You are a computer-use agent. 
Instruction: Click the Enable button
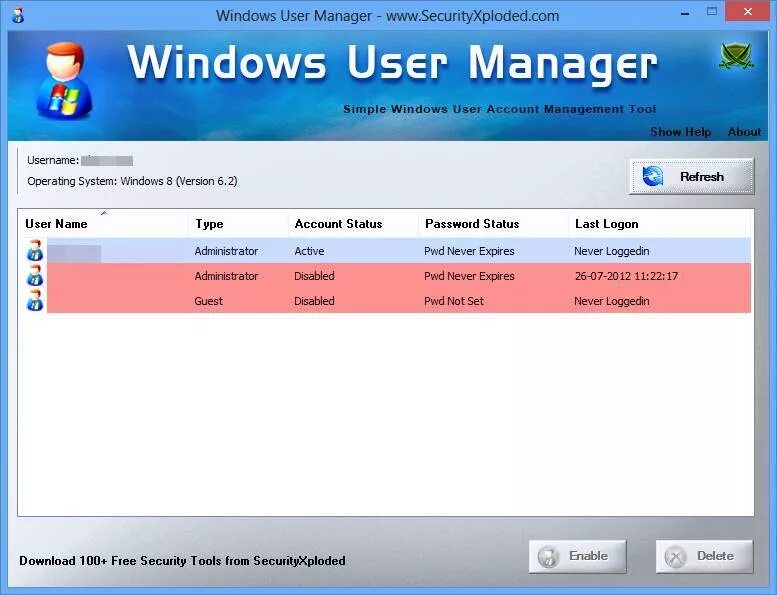(x=577, y=556)
